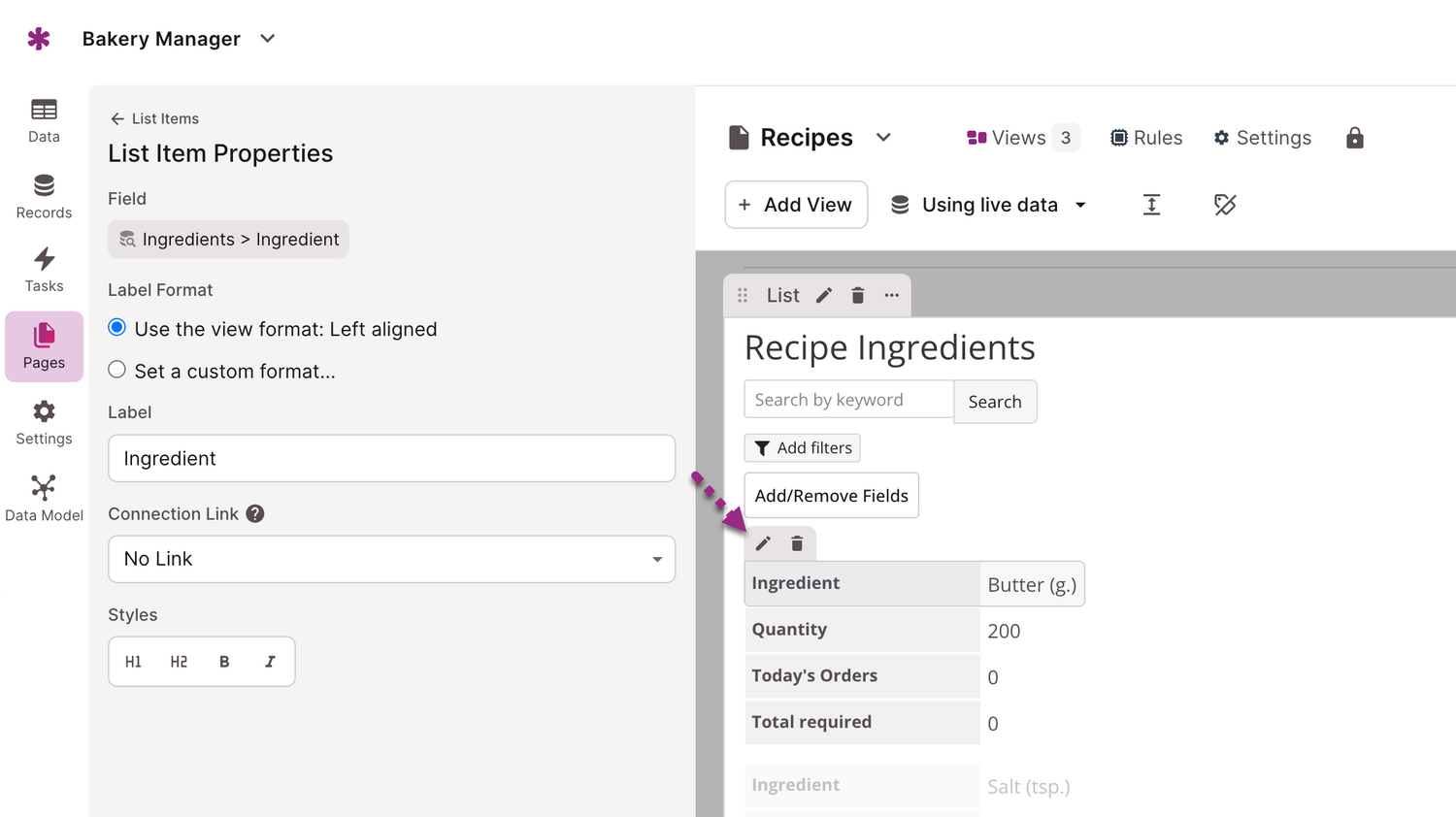Go to Data Model in sidebar
The image size is (1456, 817).
tap(44, 498)
